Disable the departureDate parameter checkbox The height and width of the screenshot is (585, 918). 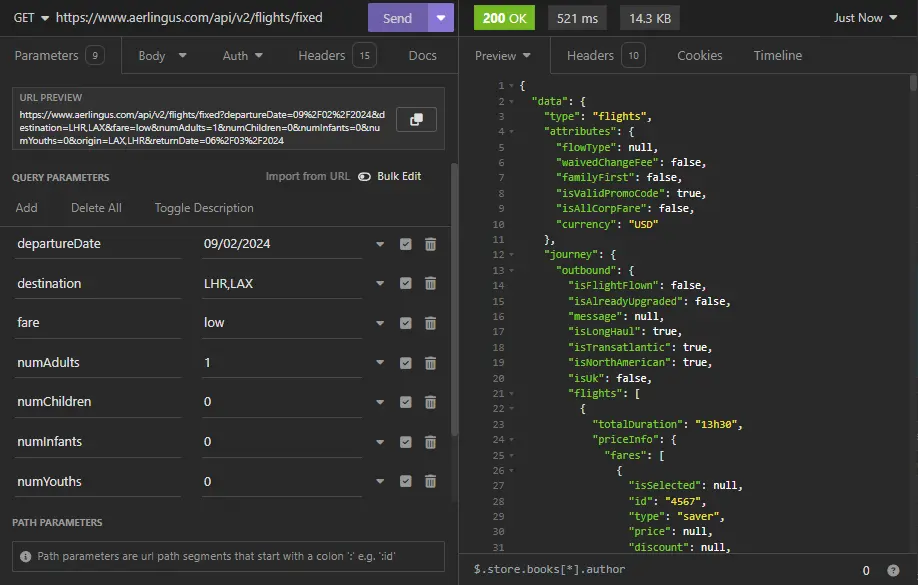tap(405, 244)
